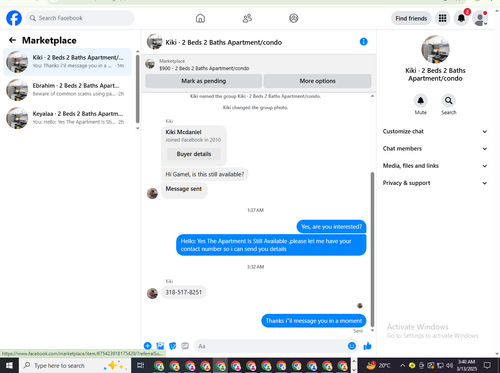Choose a sticker icon in composer

click(x=173, y=346)
